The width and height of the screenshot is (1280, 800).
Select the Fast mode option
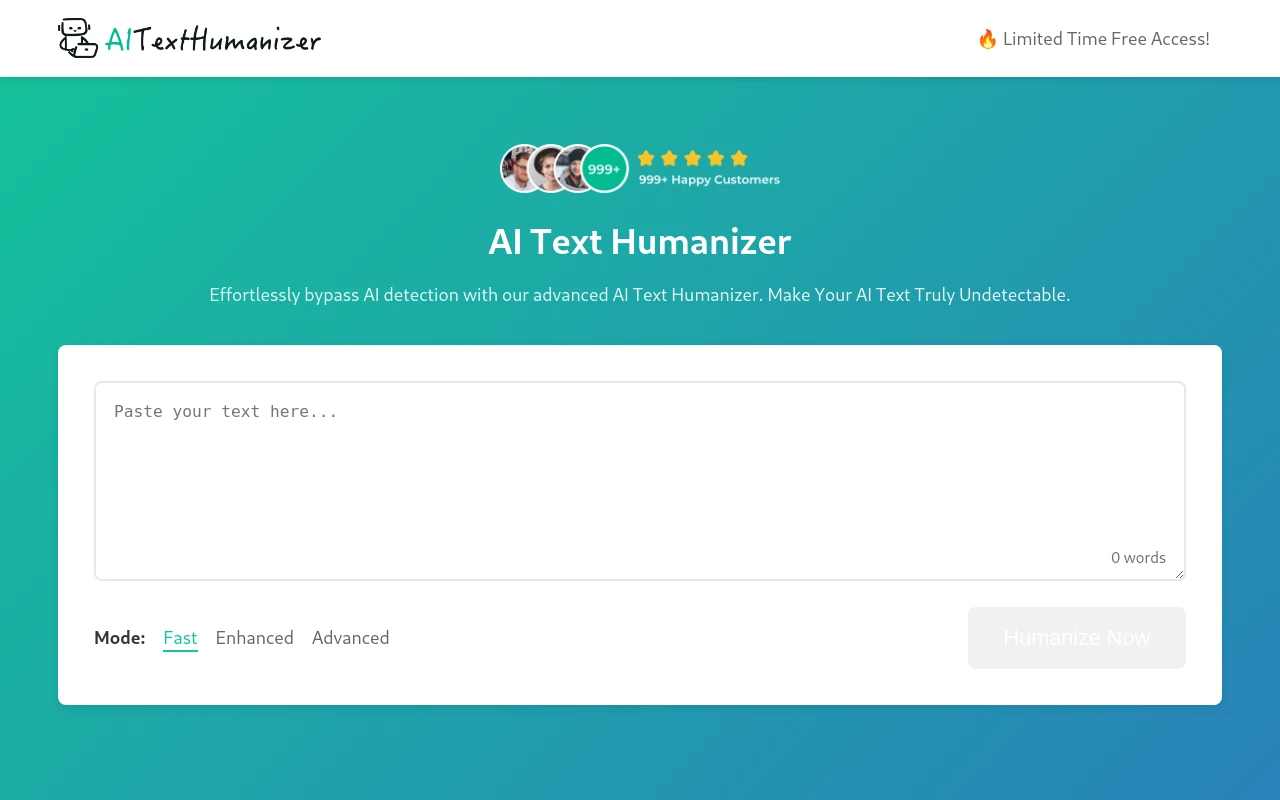tap(180, 637)
